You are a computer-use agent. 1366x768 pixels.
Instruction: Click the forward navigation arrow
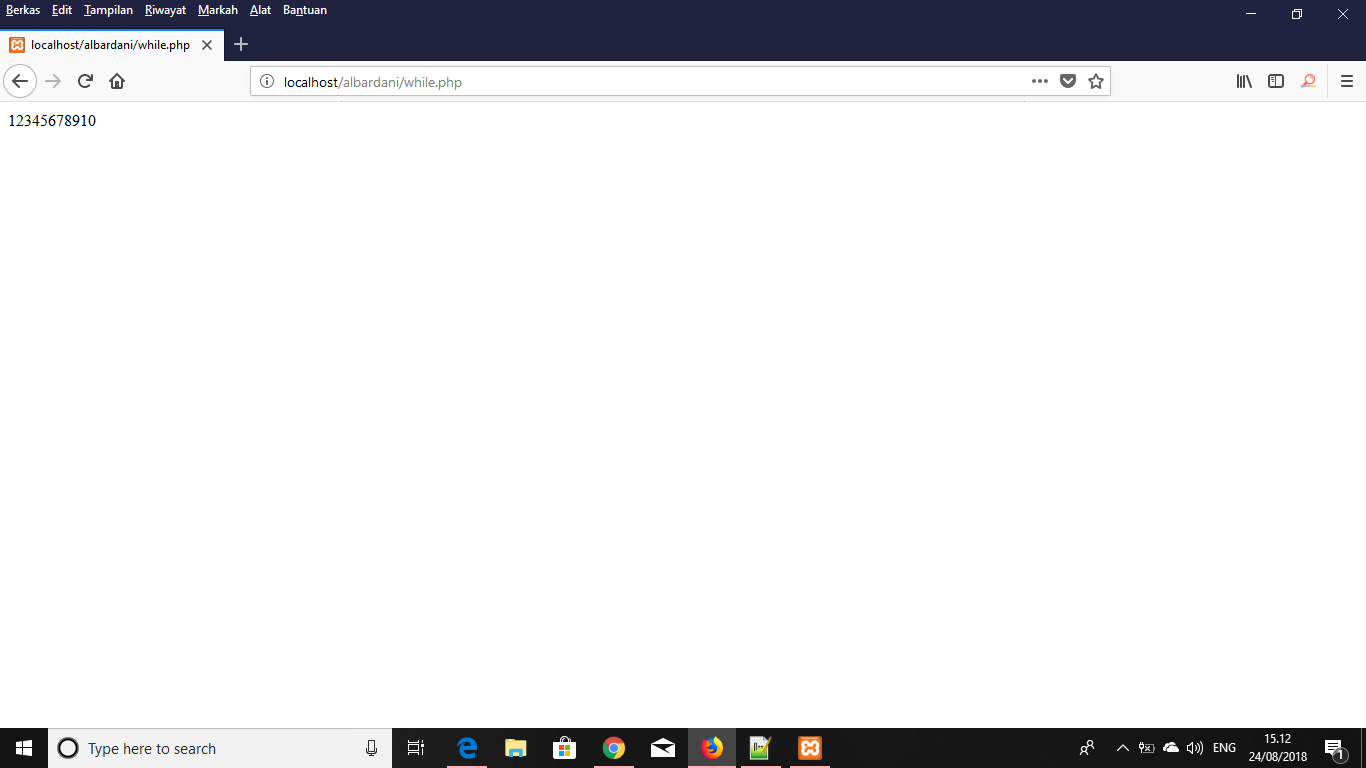click(x=53, y=81)
